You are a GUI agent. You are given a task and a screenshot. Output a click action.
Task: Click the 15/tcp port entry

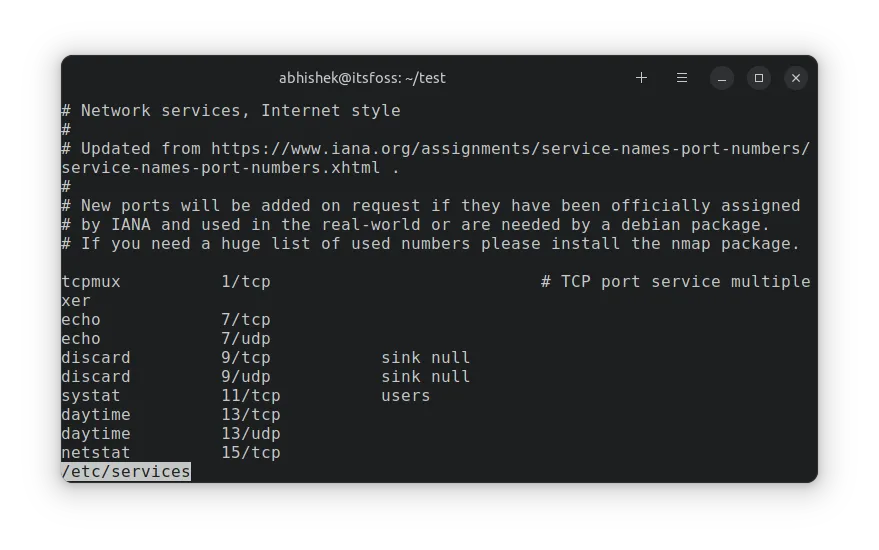[250, 452]
